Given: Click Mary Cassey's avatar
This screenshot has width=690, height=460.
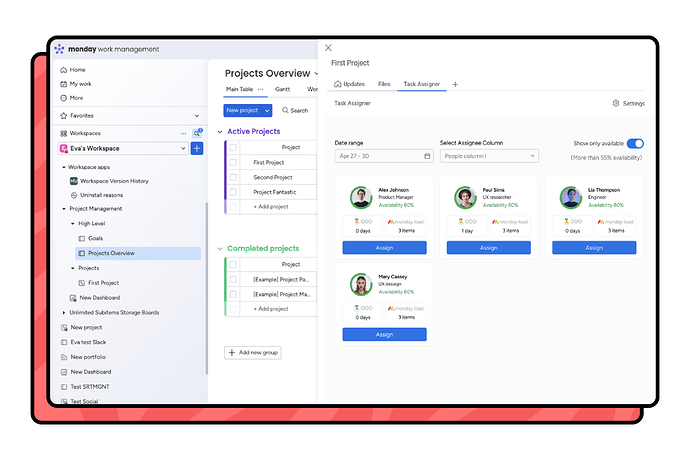Looking at the screenshot, I should (361, 284).
